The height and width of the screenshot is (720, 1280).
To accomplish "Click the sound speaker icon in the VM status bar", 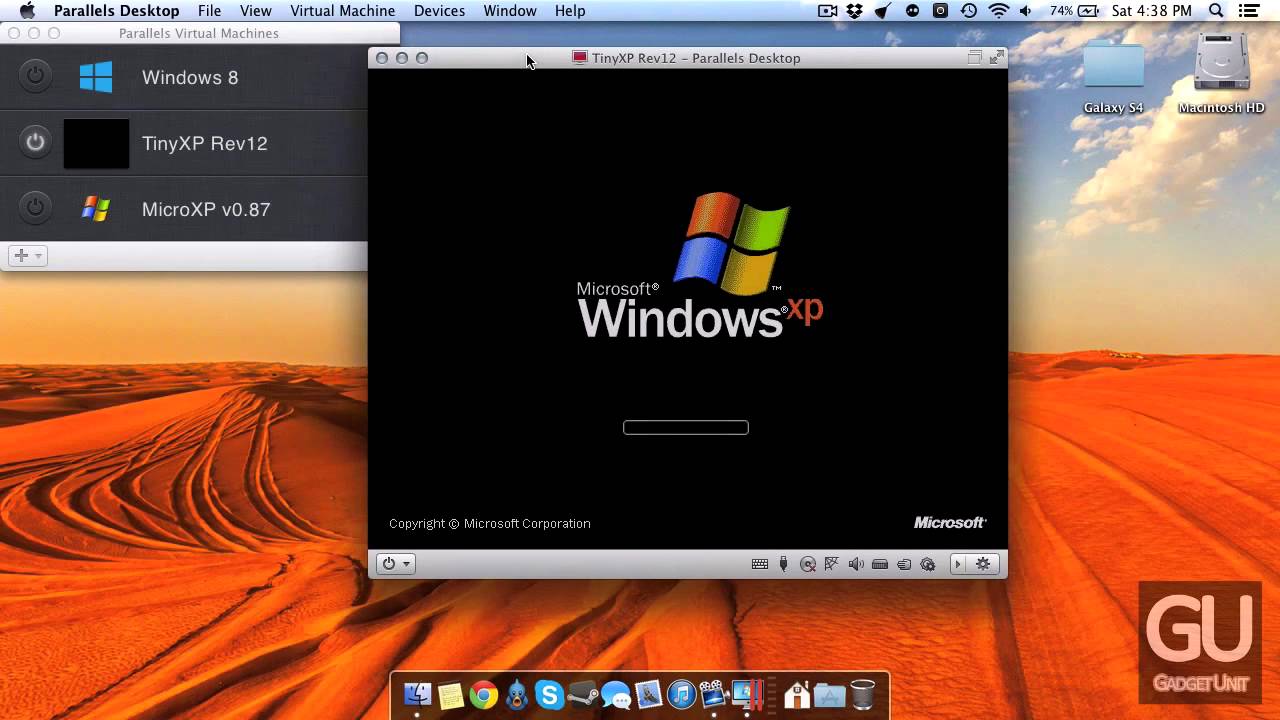I will pyautogui.click(x=856, y=564).
